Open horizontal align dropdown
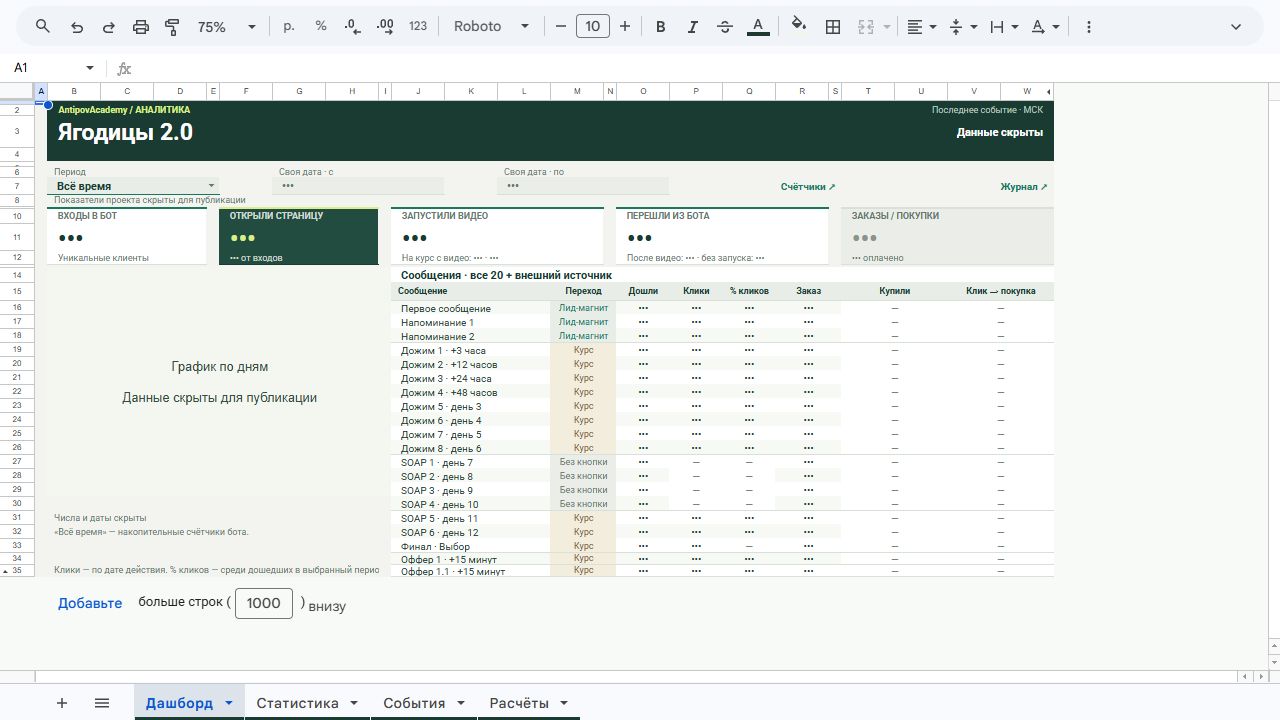Viewport: 1280px width, 720px height. point(921,27)
